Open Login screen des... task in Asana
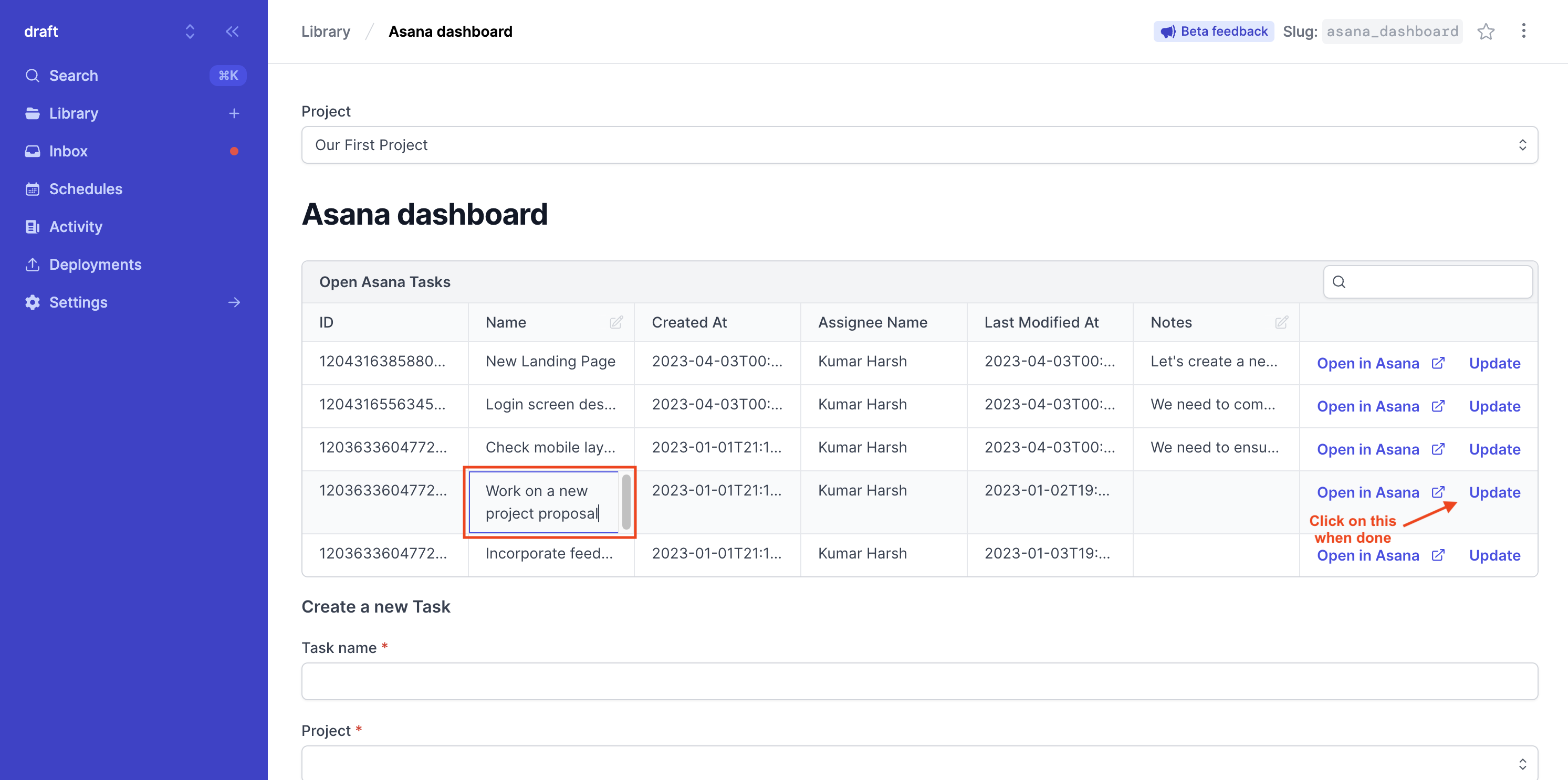The image size is (1568, 780). coord(1380,406)
